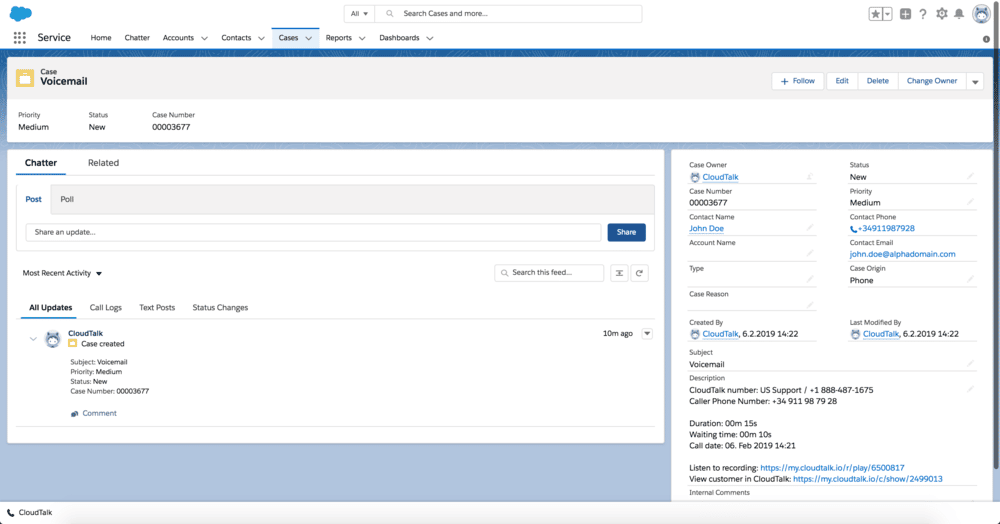Image resolution: width=1000 pixels, height=524 pixels.
Task: Click the Follow button
Action: pyautogui.click(x=798, y=81)
